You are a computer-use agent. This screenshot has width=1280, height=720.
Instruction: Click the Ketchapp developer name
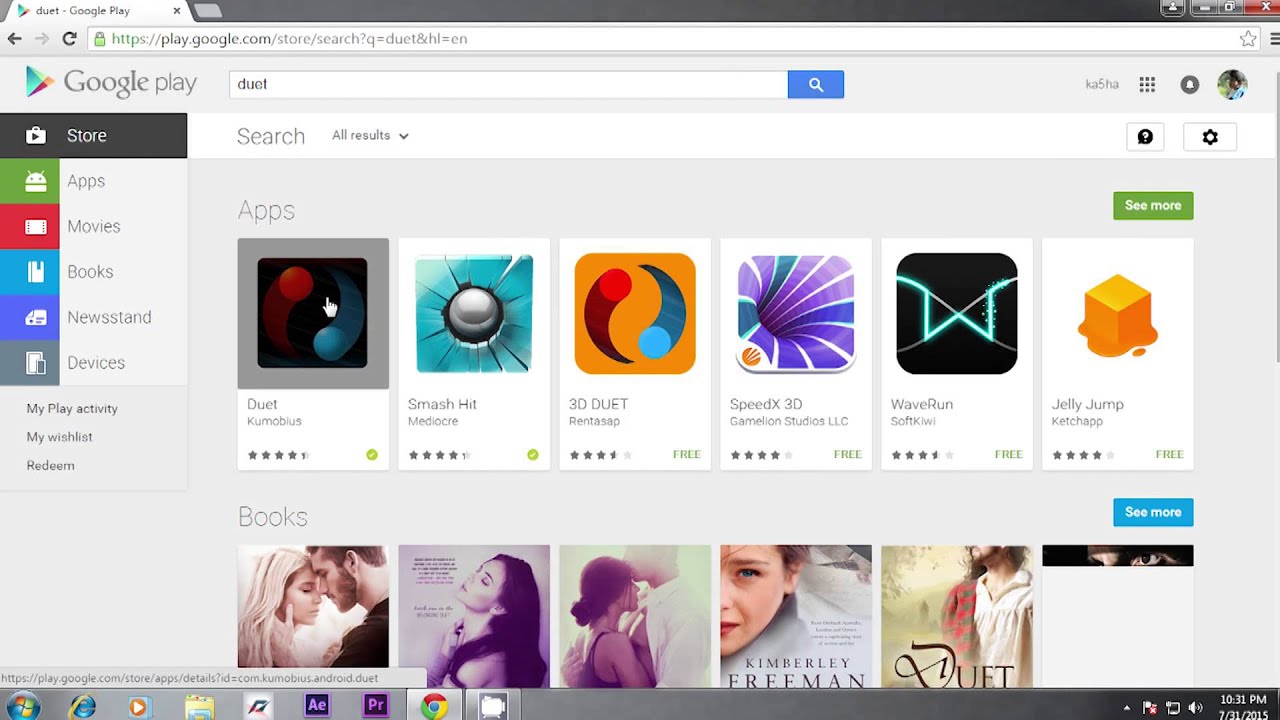1077,421
